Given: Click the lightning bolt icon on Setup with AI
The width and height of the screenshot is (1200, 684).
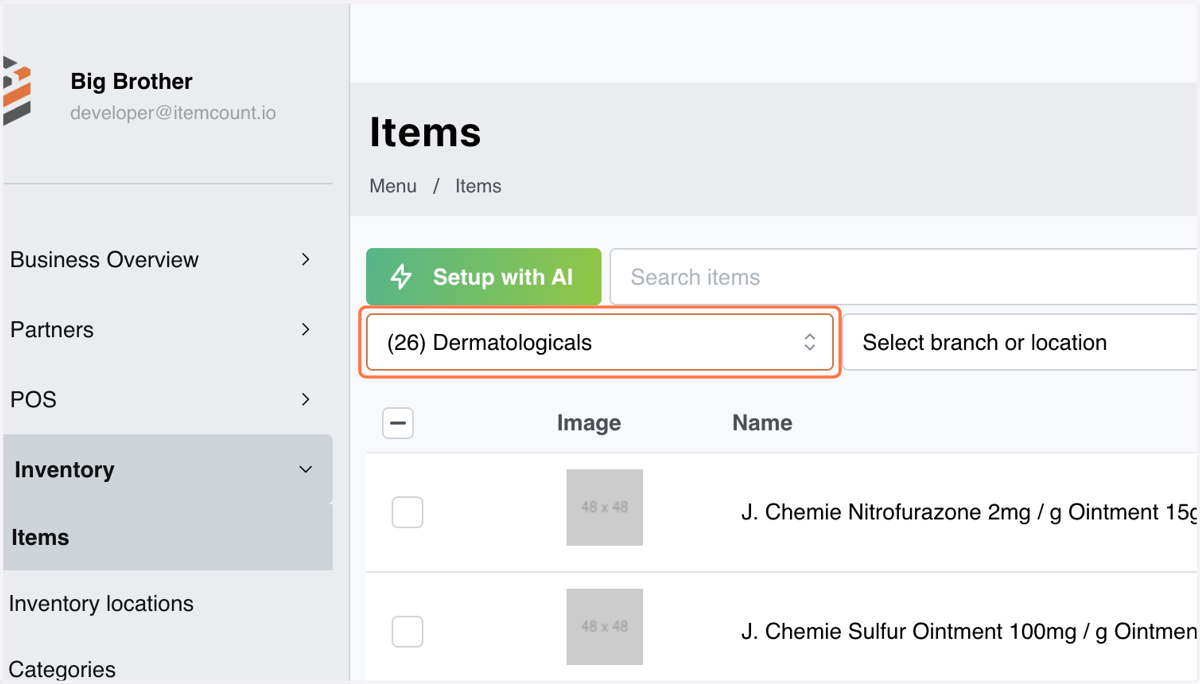Looking at the screenshot, I should (401, 277).
